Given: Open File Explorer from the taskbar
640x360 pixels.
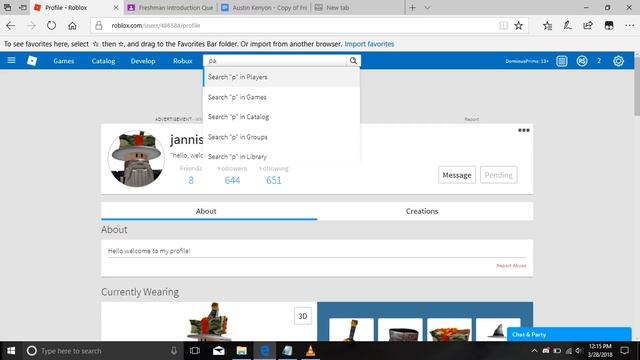Looking at the screenshot, I should [x=241, y=351].
